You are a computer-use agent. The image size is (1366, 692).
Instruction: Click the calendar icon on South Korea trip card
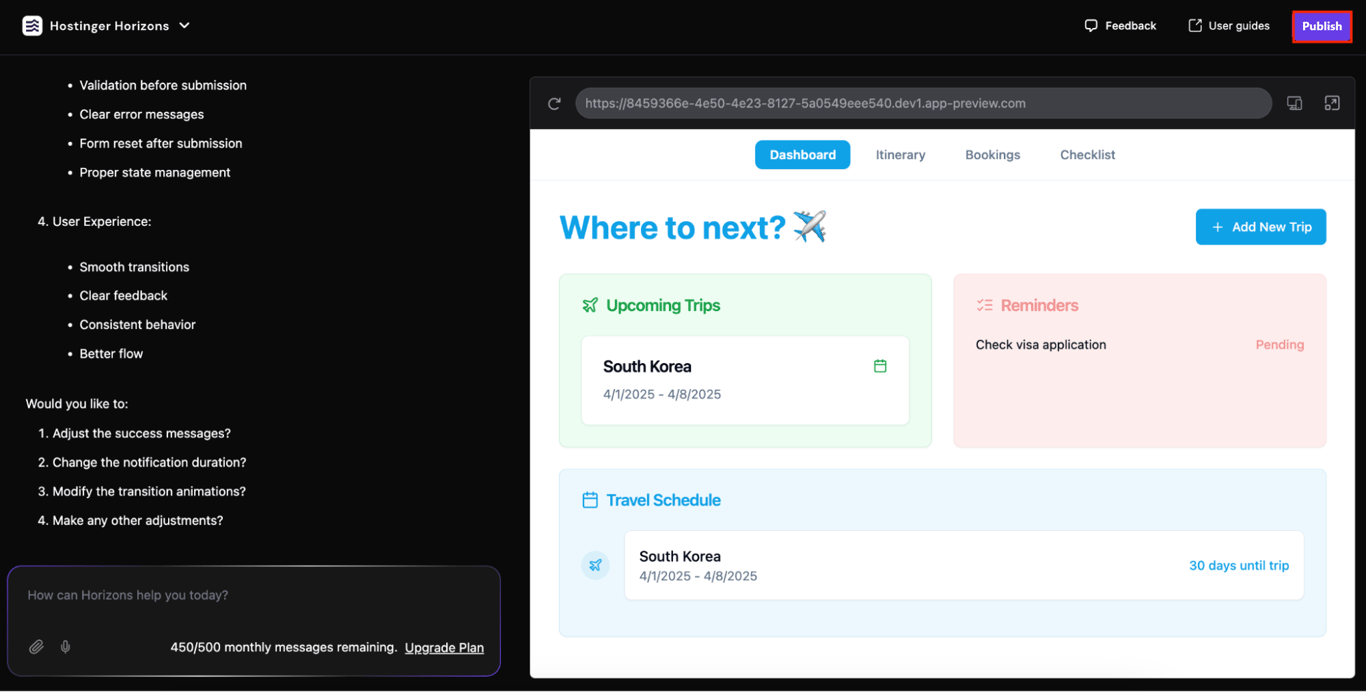point(880,366)
